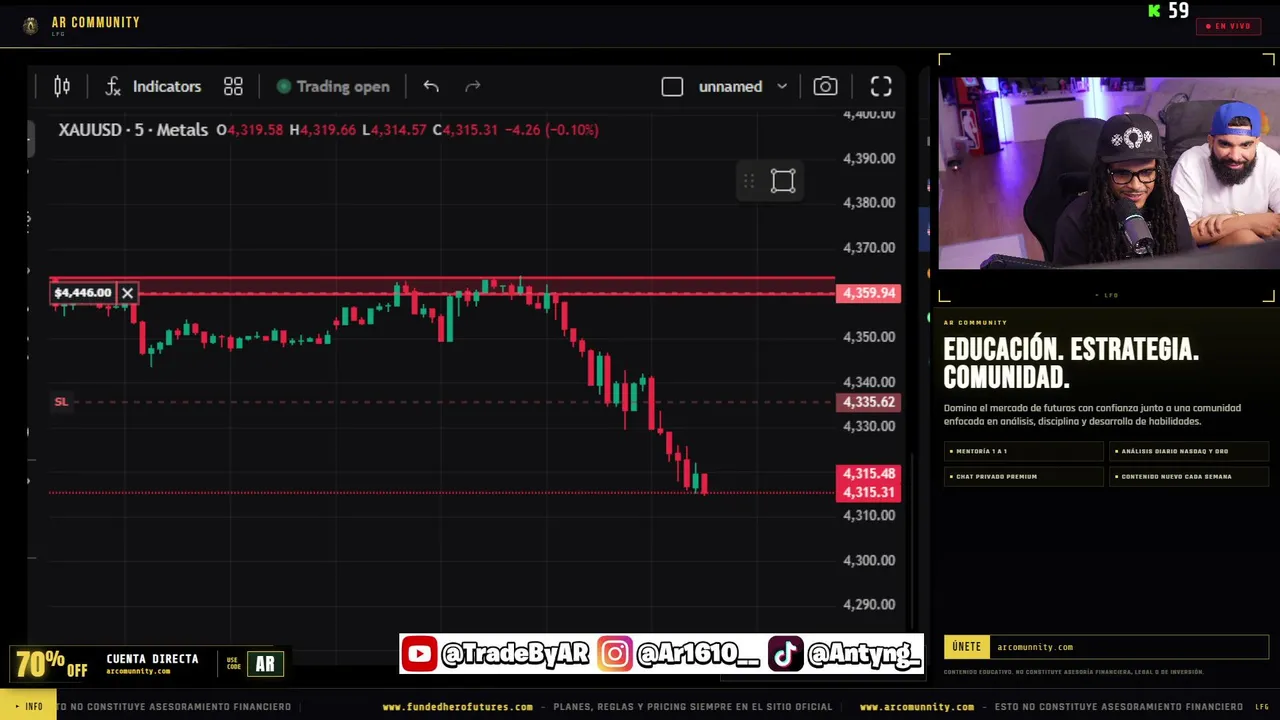Undo the last chart action

coord(431,87)
